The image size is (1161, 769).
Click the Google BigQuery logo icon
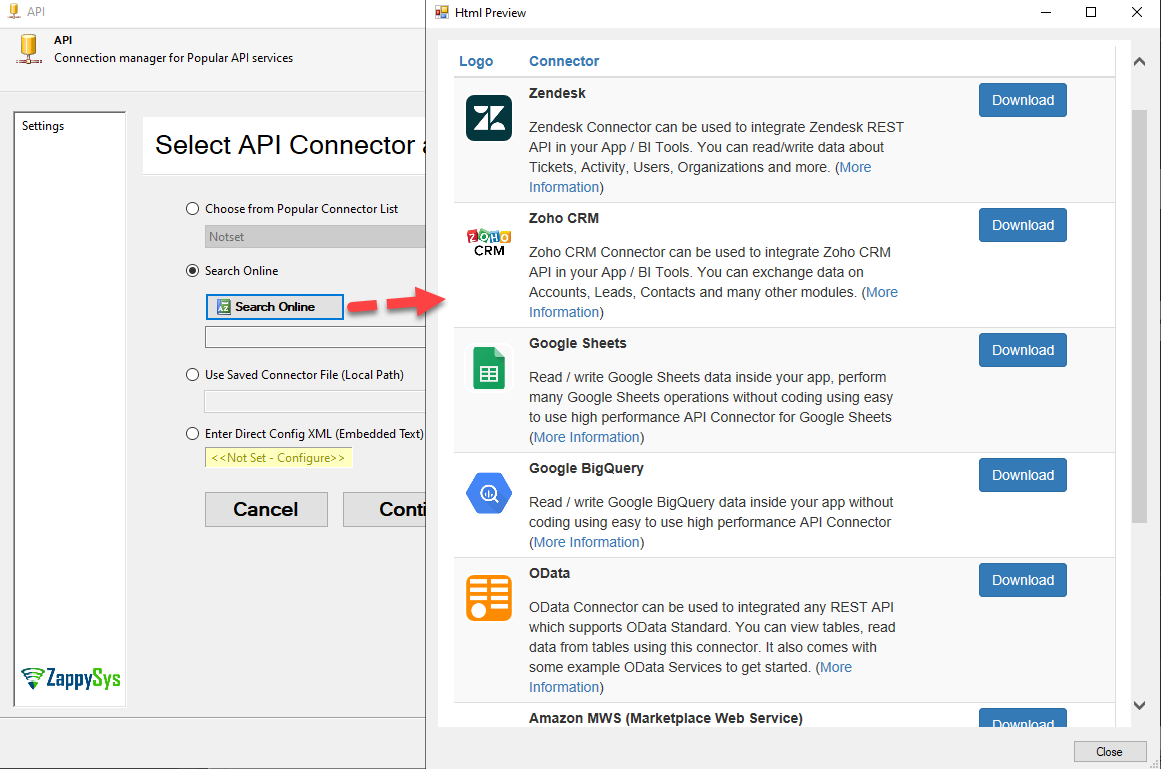(x=489, y=493)
